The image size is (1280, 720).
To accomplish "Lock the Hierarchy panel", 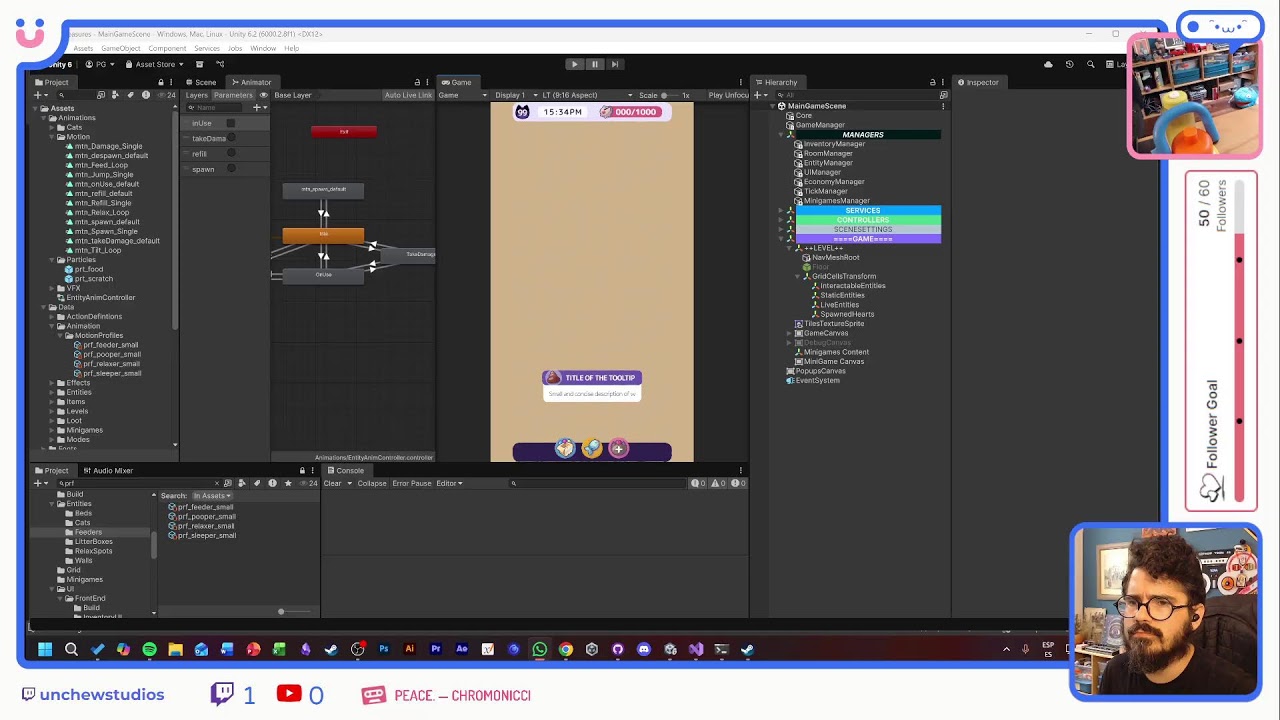I will tap(932, 82).
